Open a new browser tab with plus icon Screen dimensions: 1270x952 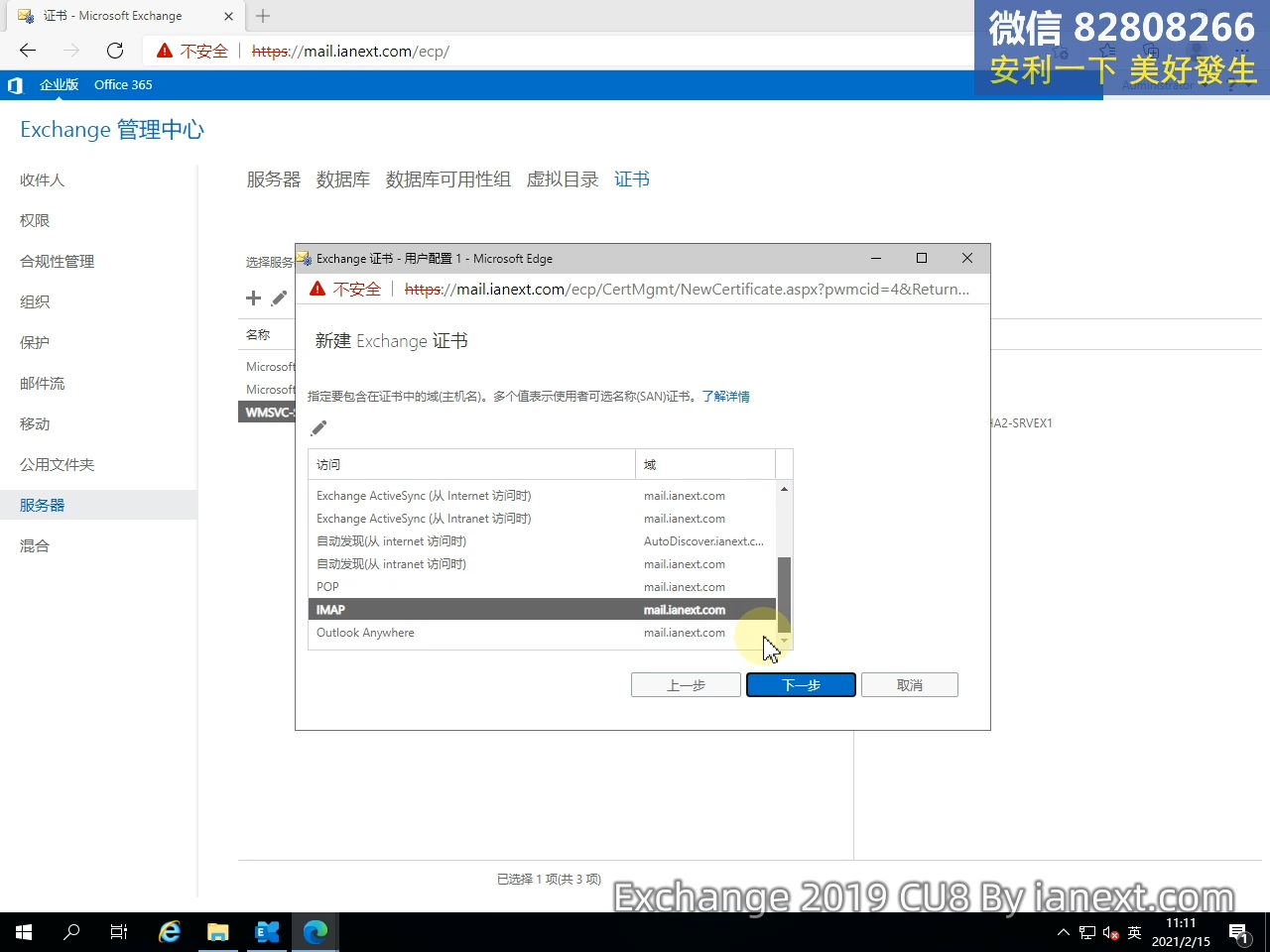pos(263,16)
